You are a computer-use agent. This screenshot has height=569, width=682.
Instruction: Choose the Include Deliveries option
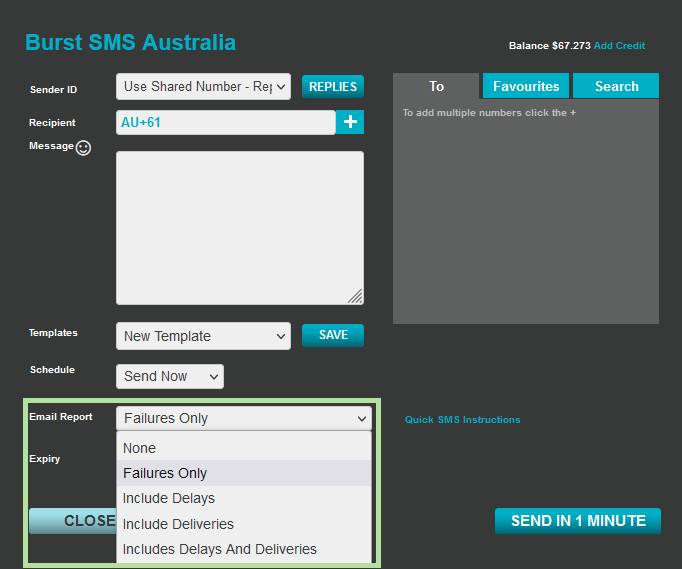[x=244, y=524]
